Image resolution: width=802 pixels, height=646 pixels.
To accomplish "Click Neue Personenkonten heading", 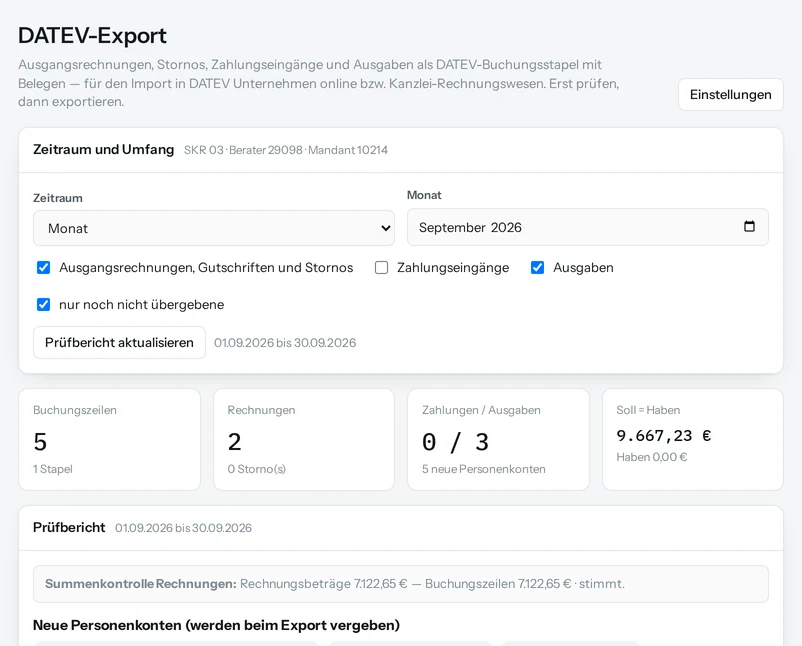I will point(216,626).
